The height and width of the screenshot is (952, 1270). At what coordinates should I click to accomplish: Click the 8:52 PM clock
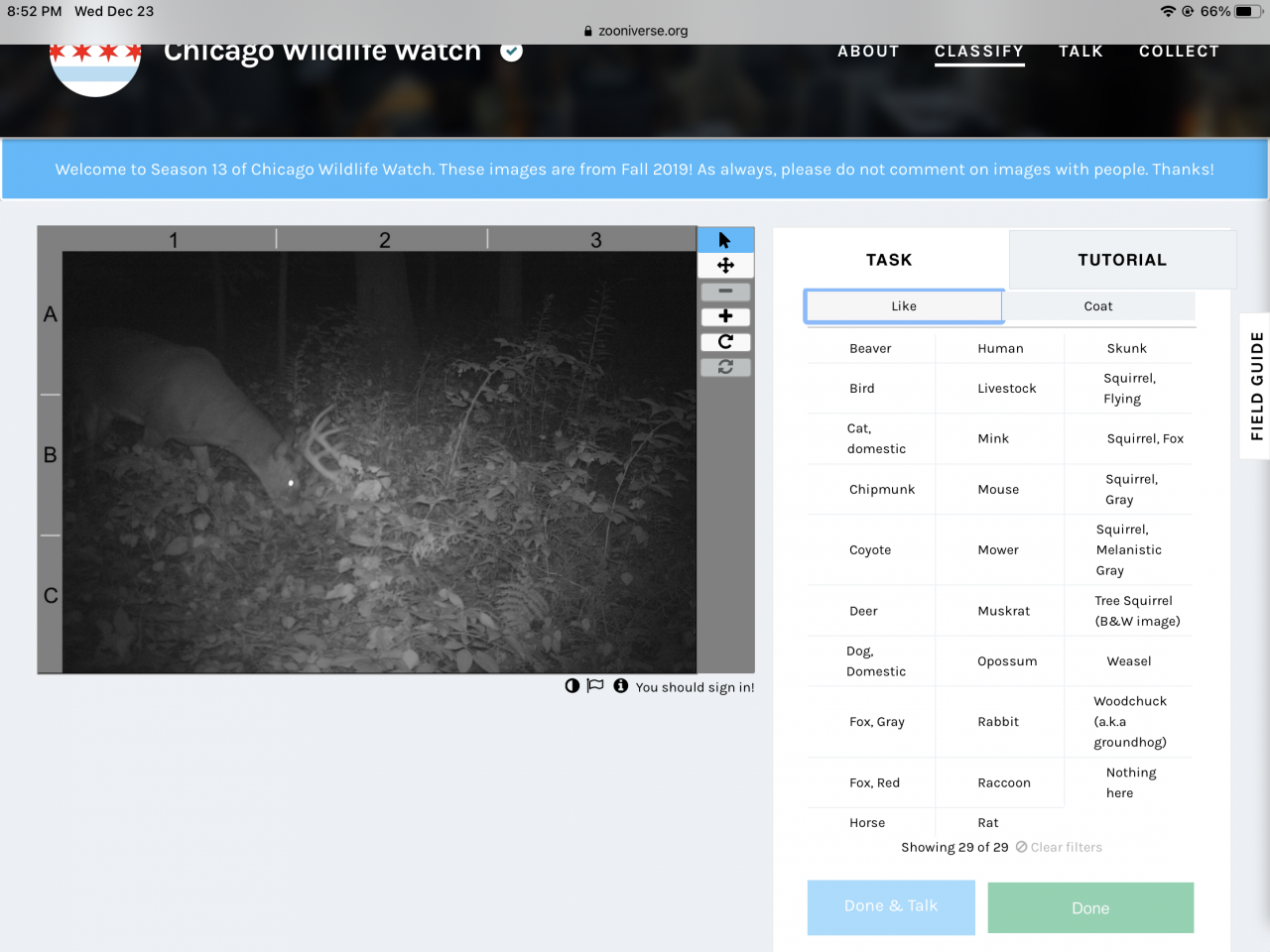click(x=35, y=11)
